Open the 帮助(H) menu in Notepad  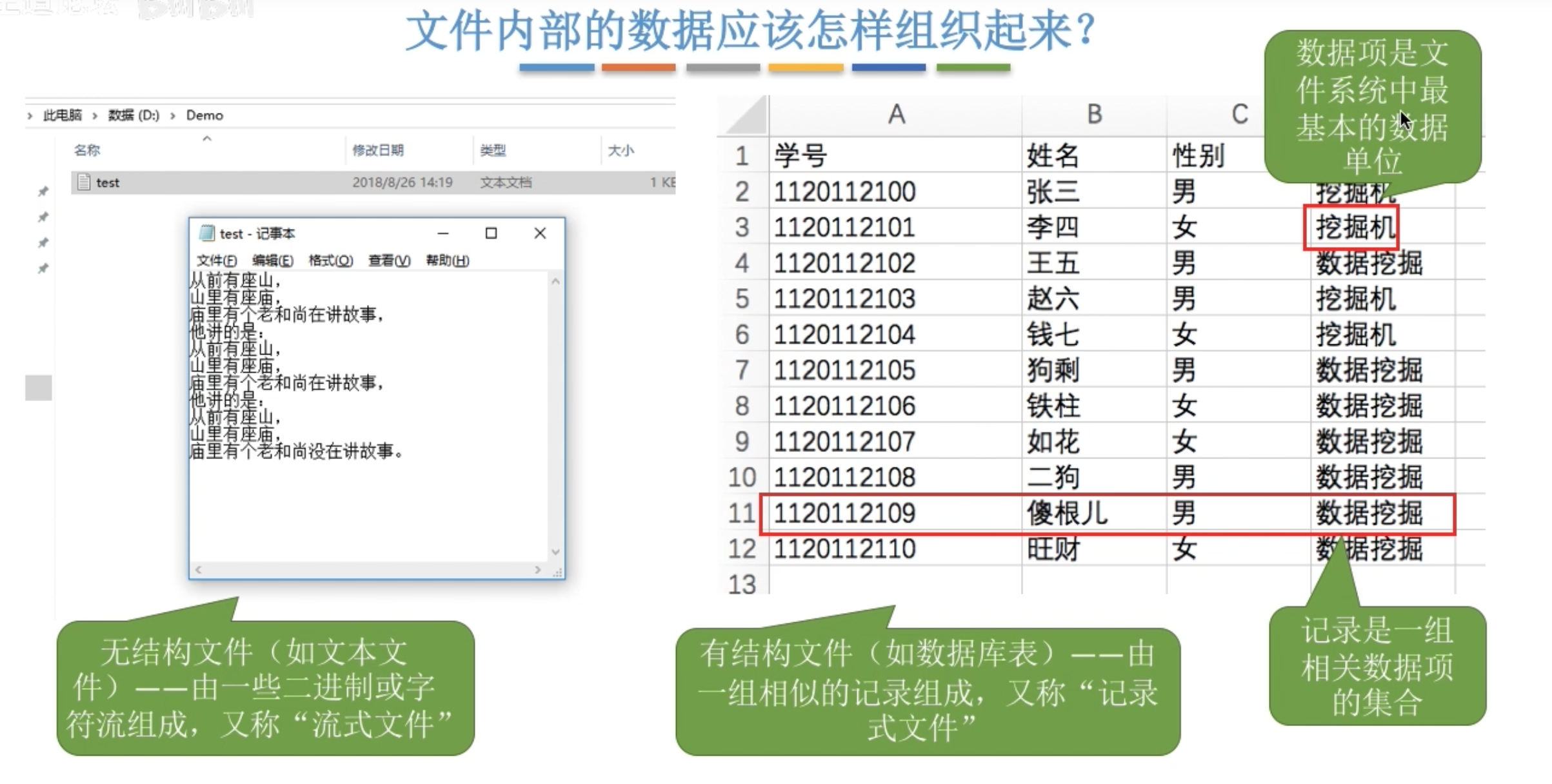[447, 260]
